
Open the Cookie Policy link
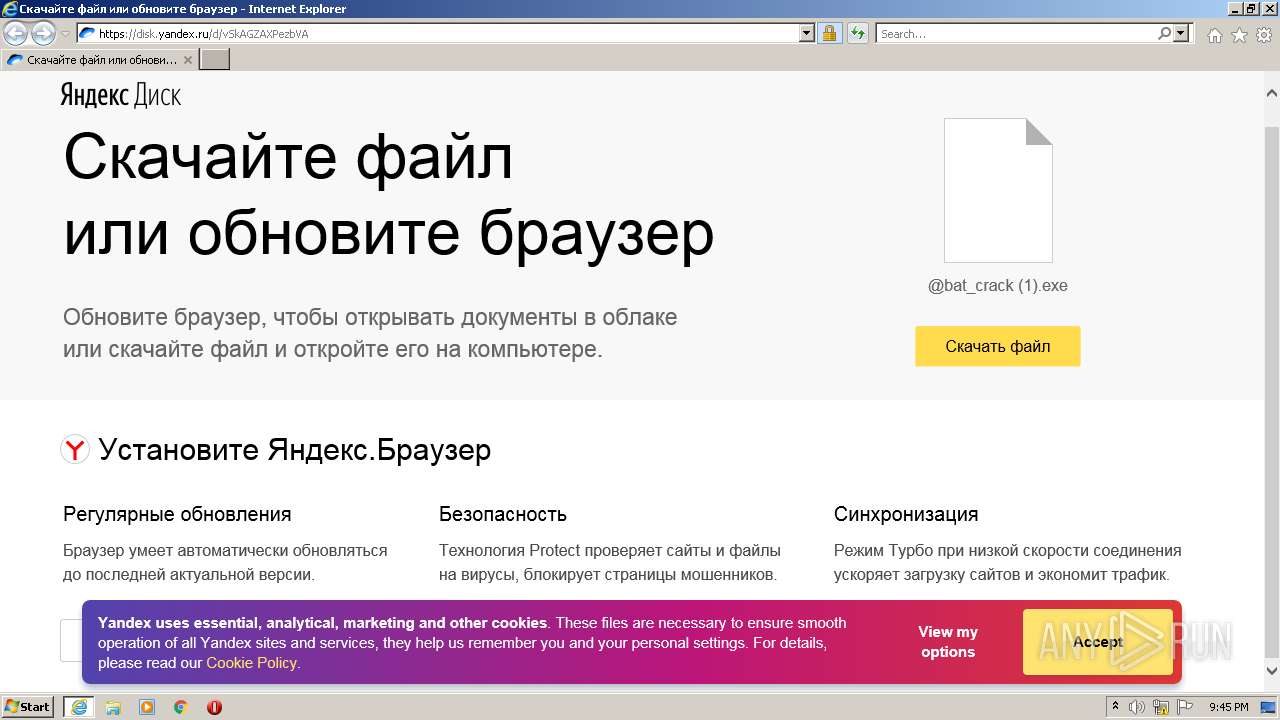coord(251,662)
